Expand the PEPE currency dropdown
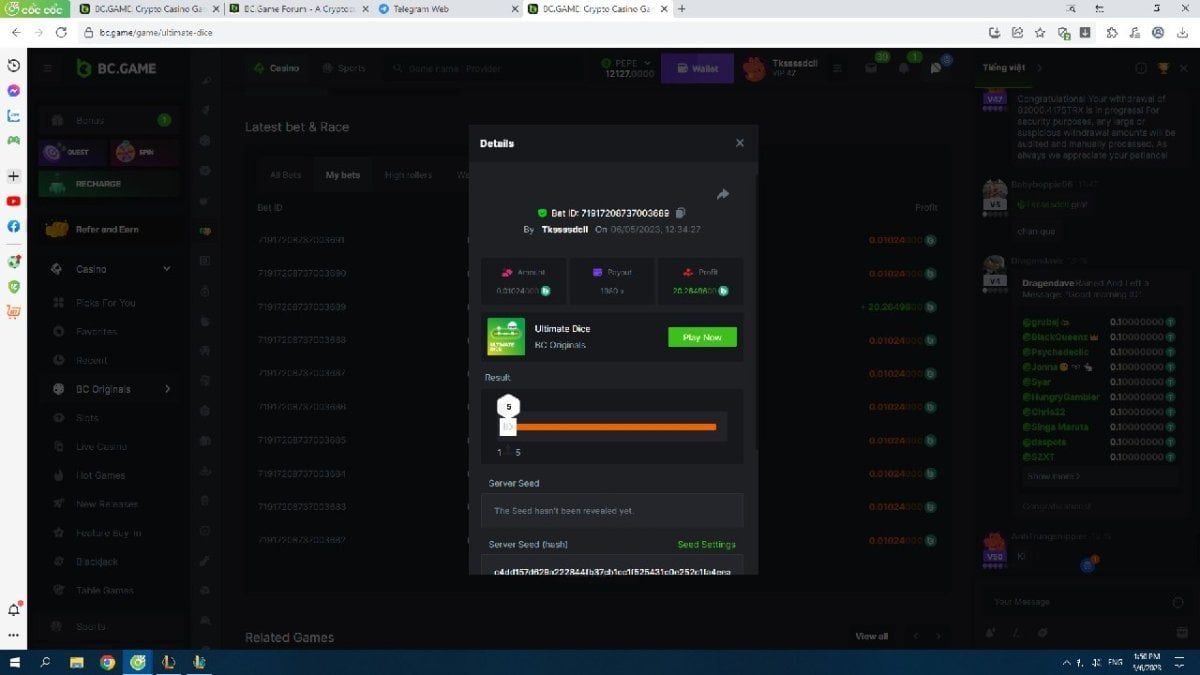The height and width of the screenshot is (675, 1200). (x=647, y=63)
